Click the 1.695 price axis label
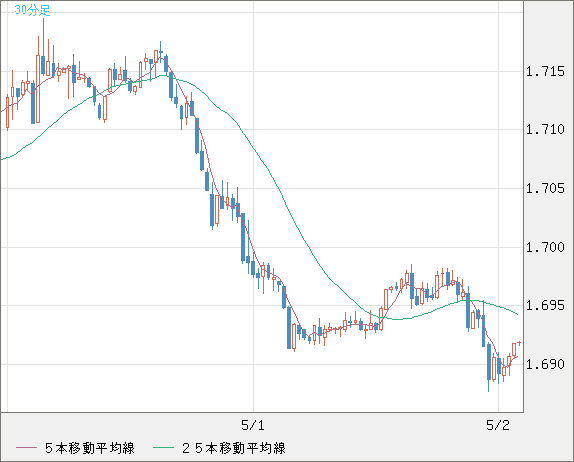 (545, 305)
